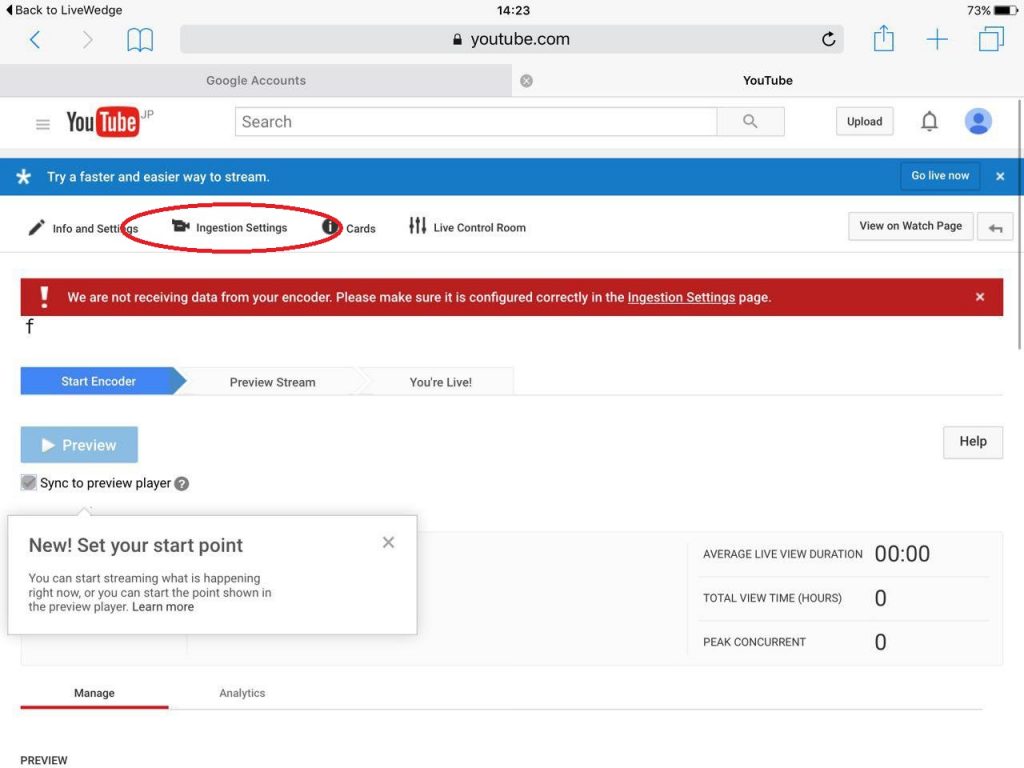This screenshot has width=1024, height=768.
Task: Add a new Safari tab
Action: click(x=937, y=39)
